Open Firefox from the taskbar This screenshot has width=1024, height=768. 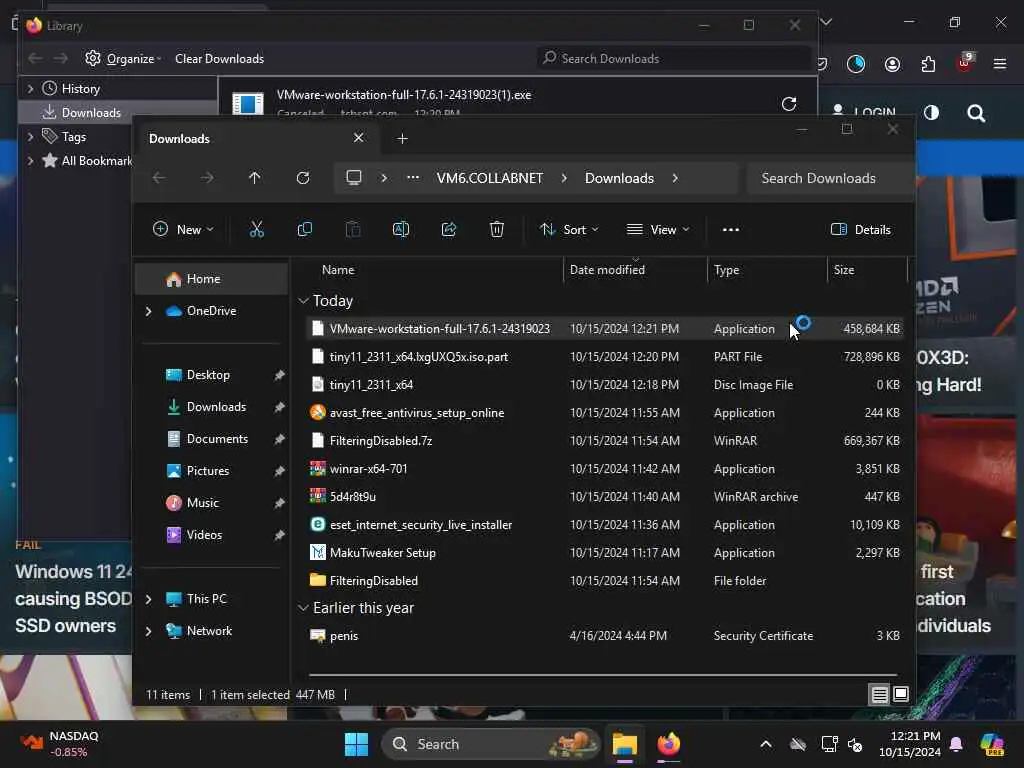(669, 744)
